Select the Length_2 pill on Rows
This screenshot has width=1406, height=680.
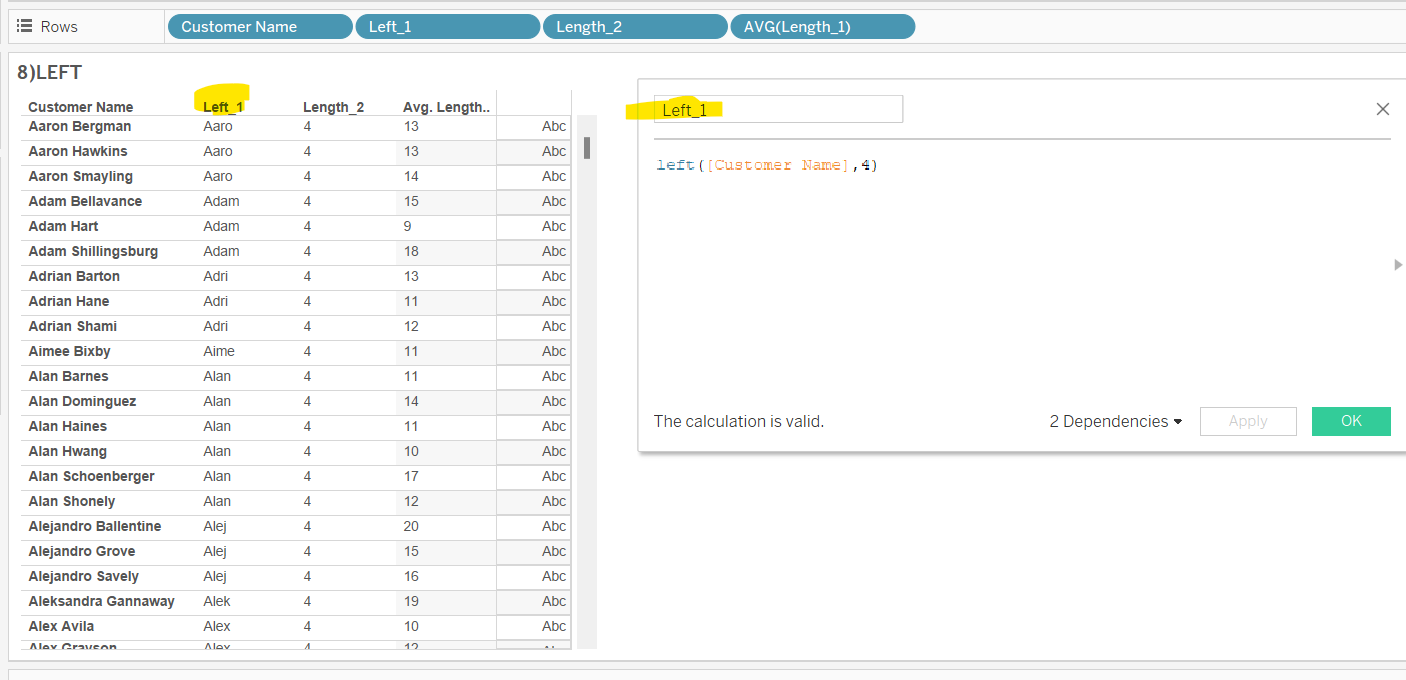[x=635, y=27]
